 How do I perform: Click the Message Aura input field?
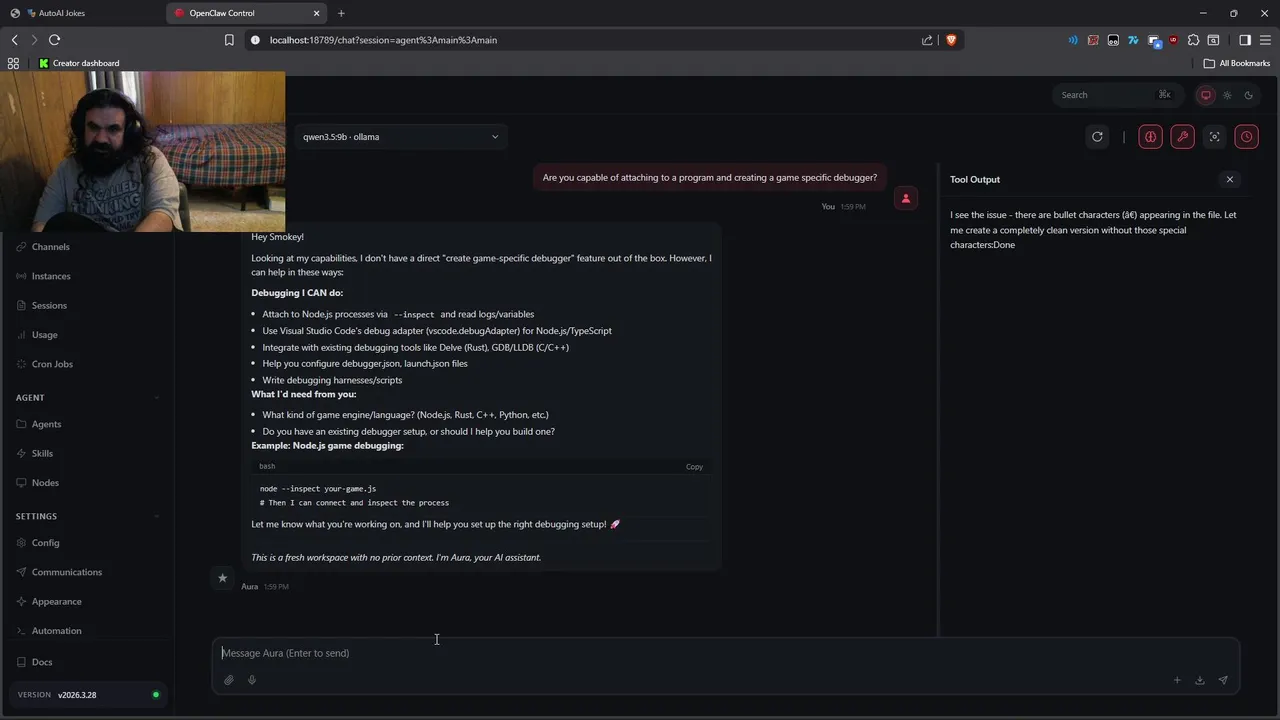(700, 653)
